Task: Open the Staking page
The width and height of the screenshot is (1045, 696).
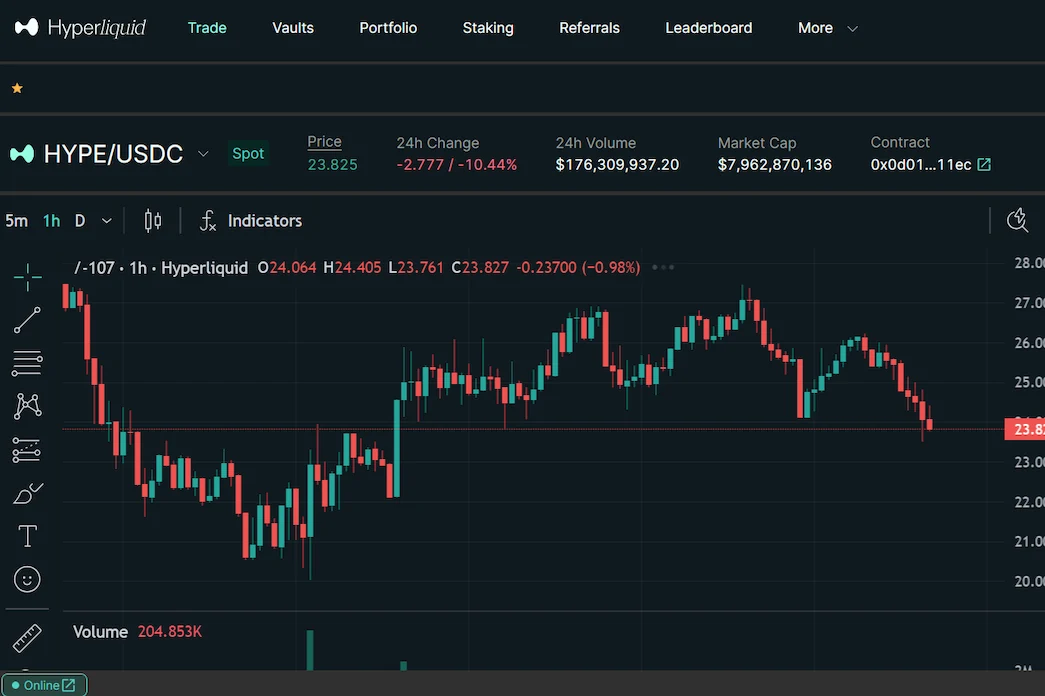Action: click(488, 28)
